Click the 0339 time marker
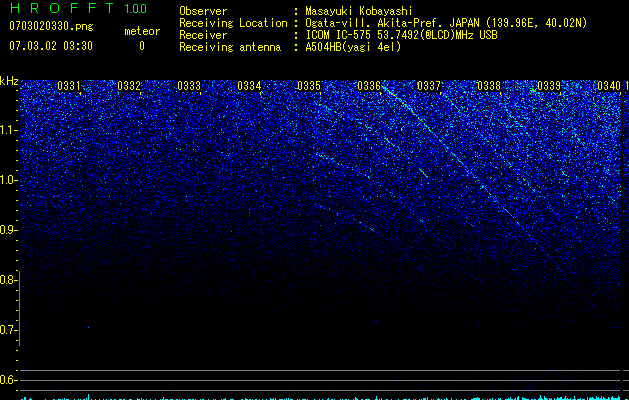 pos(548,86)
